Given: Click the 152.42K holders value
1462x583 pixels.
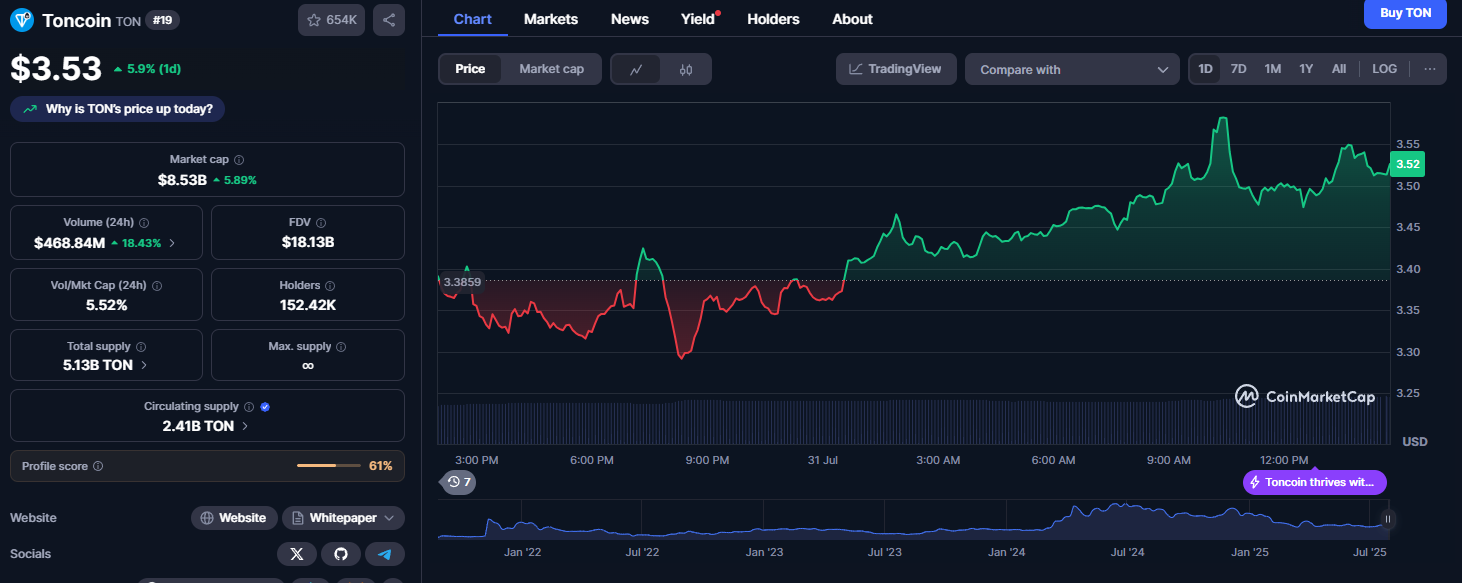Looking at the screenshot, I should point(308,305).
